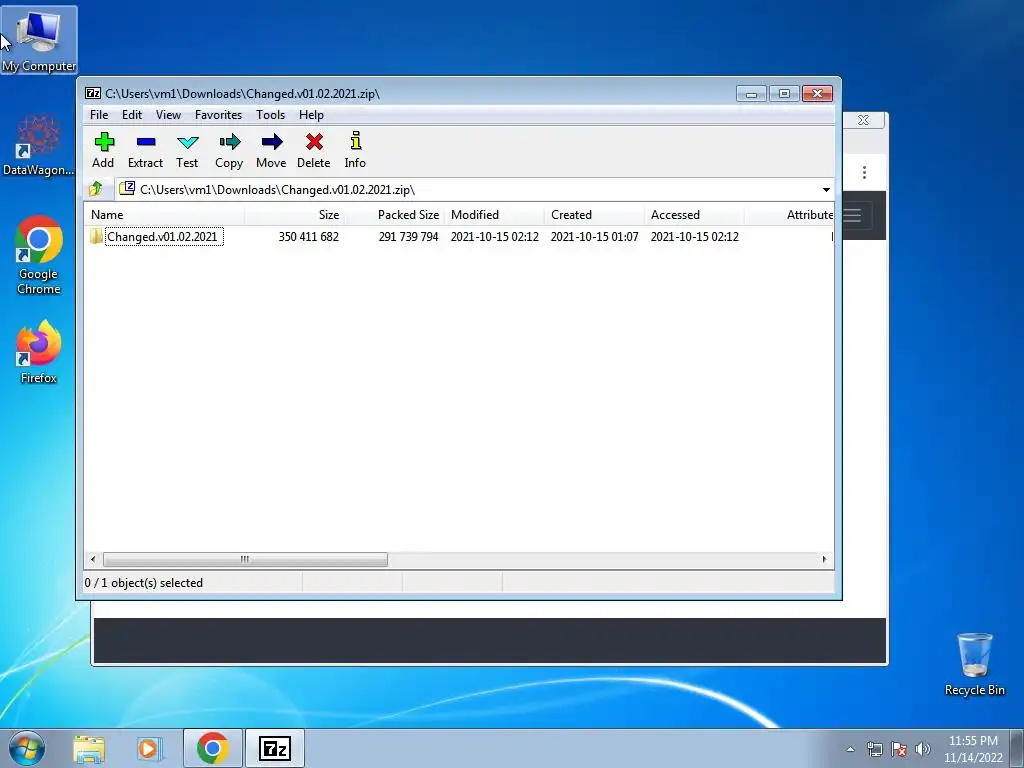Image resolution: width=1024 pixels, height=768 pixels.
Task: Sort by Accessed column header
Action: click(694, 215)
